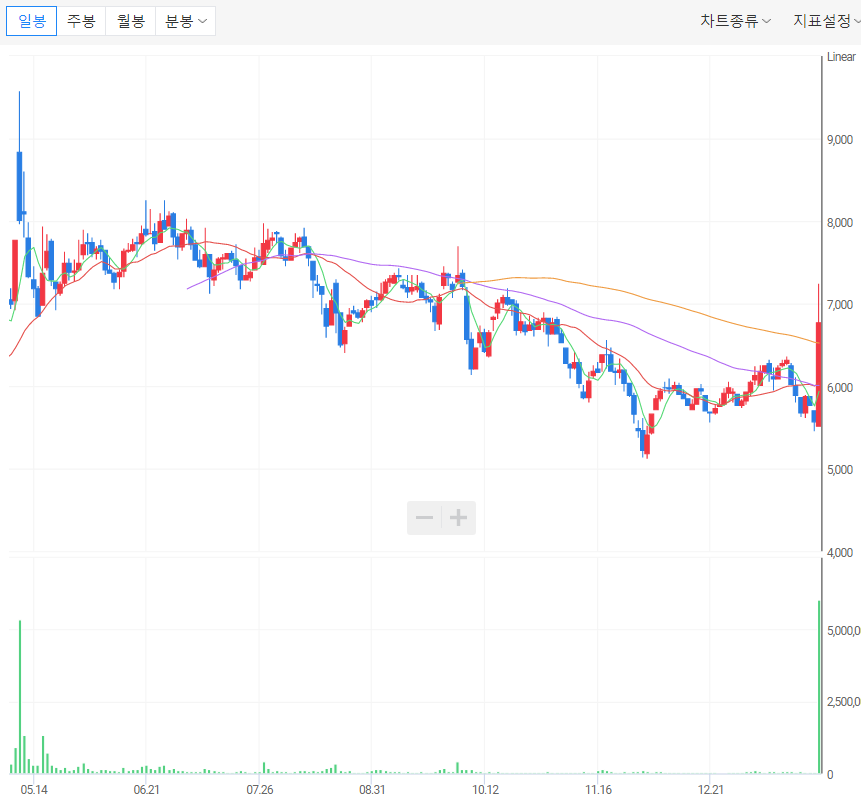Click the 5,000 price axis label
Screen dimensions: 861x801
click(840, 470)
